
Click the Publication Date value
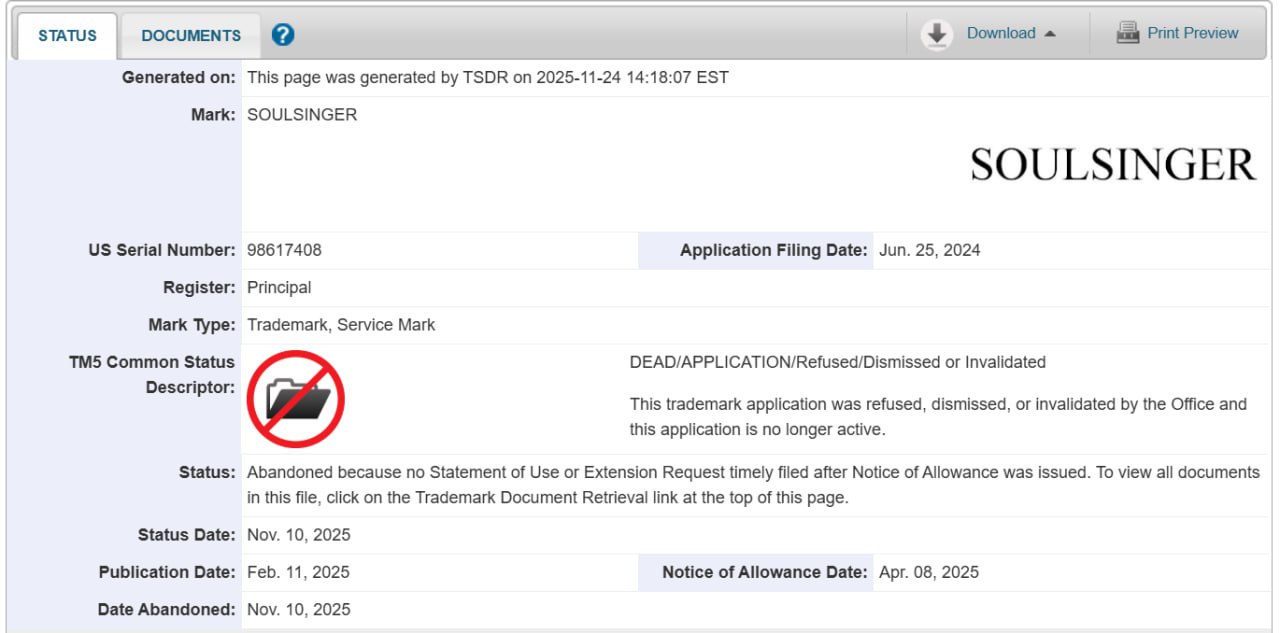[298, 572]
